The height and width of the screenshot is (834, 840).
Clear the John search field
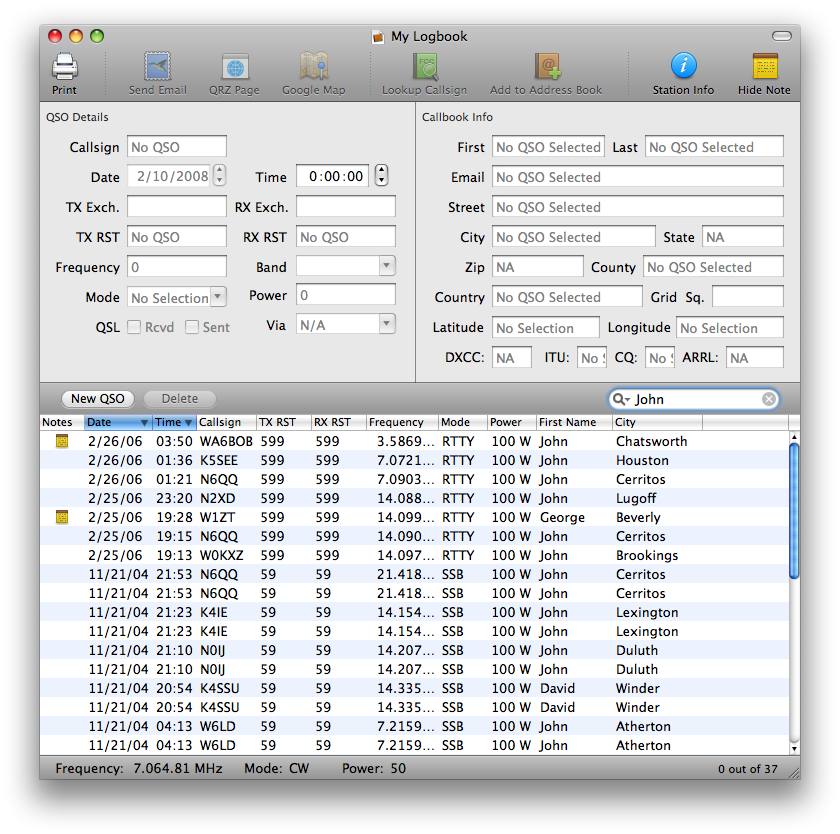point(768,399)
